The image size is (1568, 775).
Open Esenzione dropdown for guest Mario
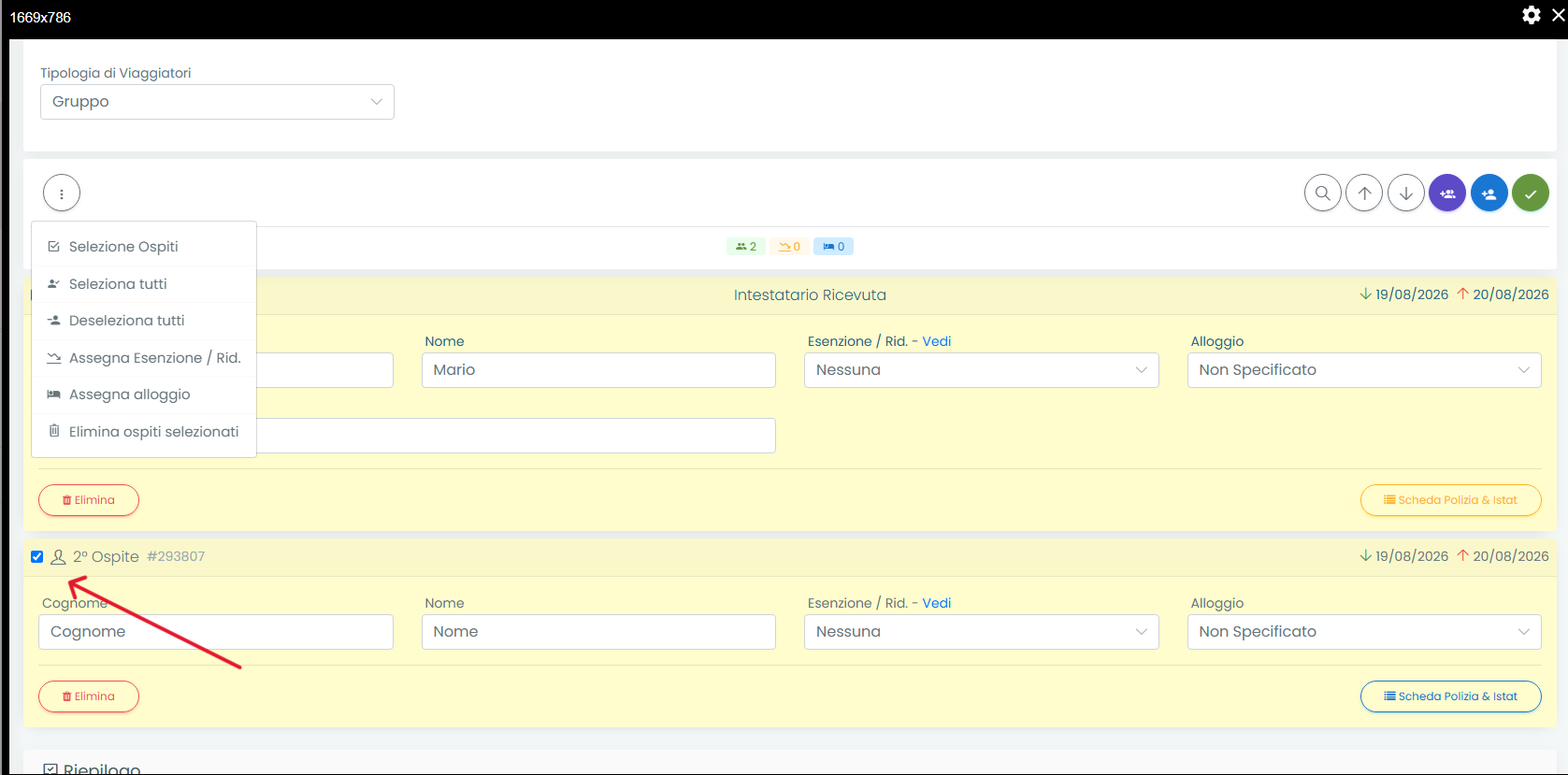click(x=982, y=370)
